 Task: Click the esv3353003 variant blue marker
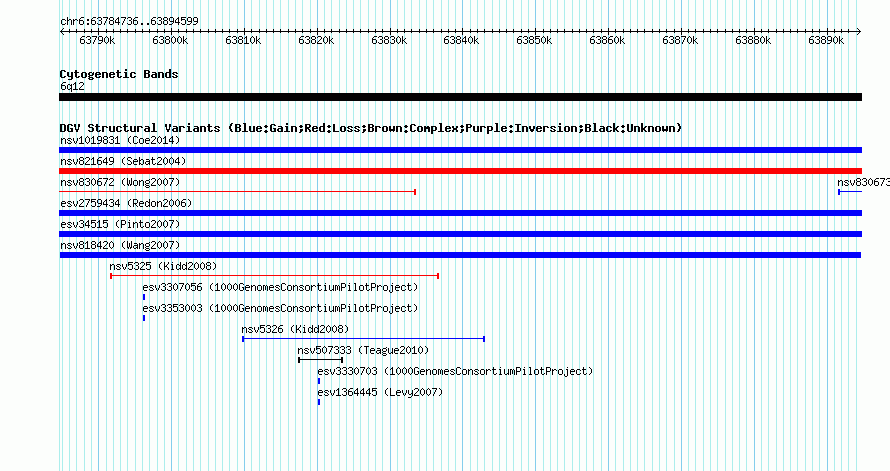[144, 318]
